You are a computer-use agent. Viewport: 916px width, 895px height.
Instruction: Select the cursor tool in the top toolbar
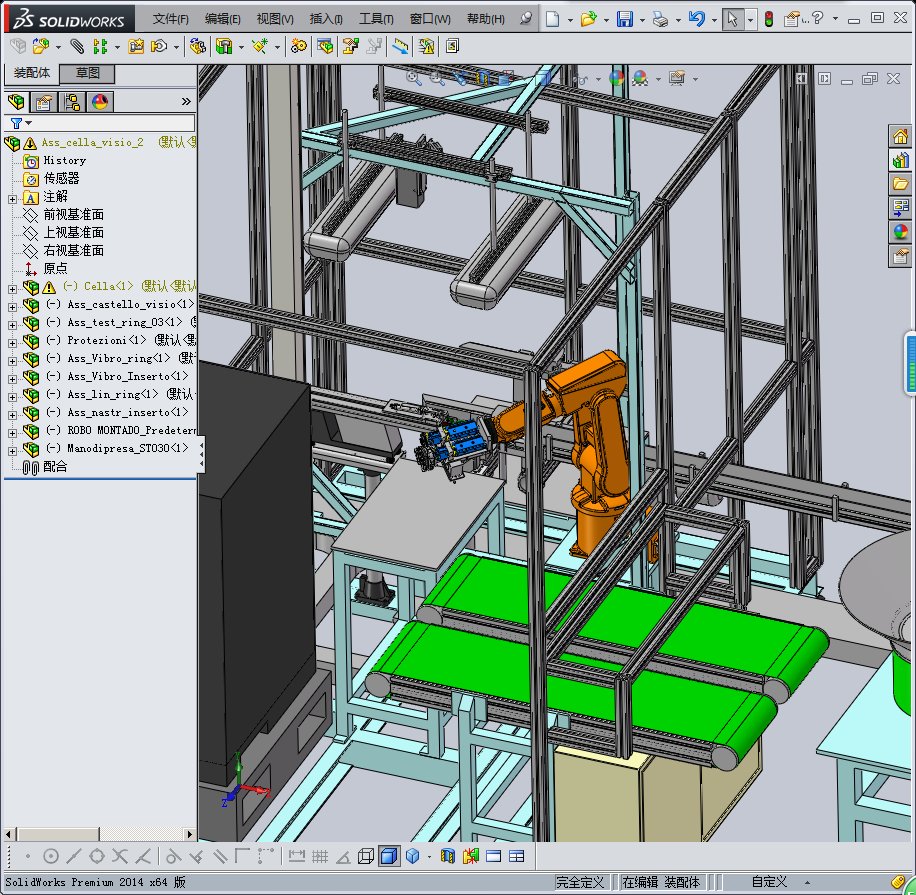click(733, 19)
